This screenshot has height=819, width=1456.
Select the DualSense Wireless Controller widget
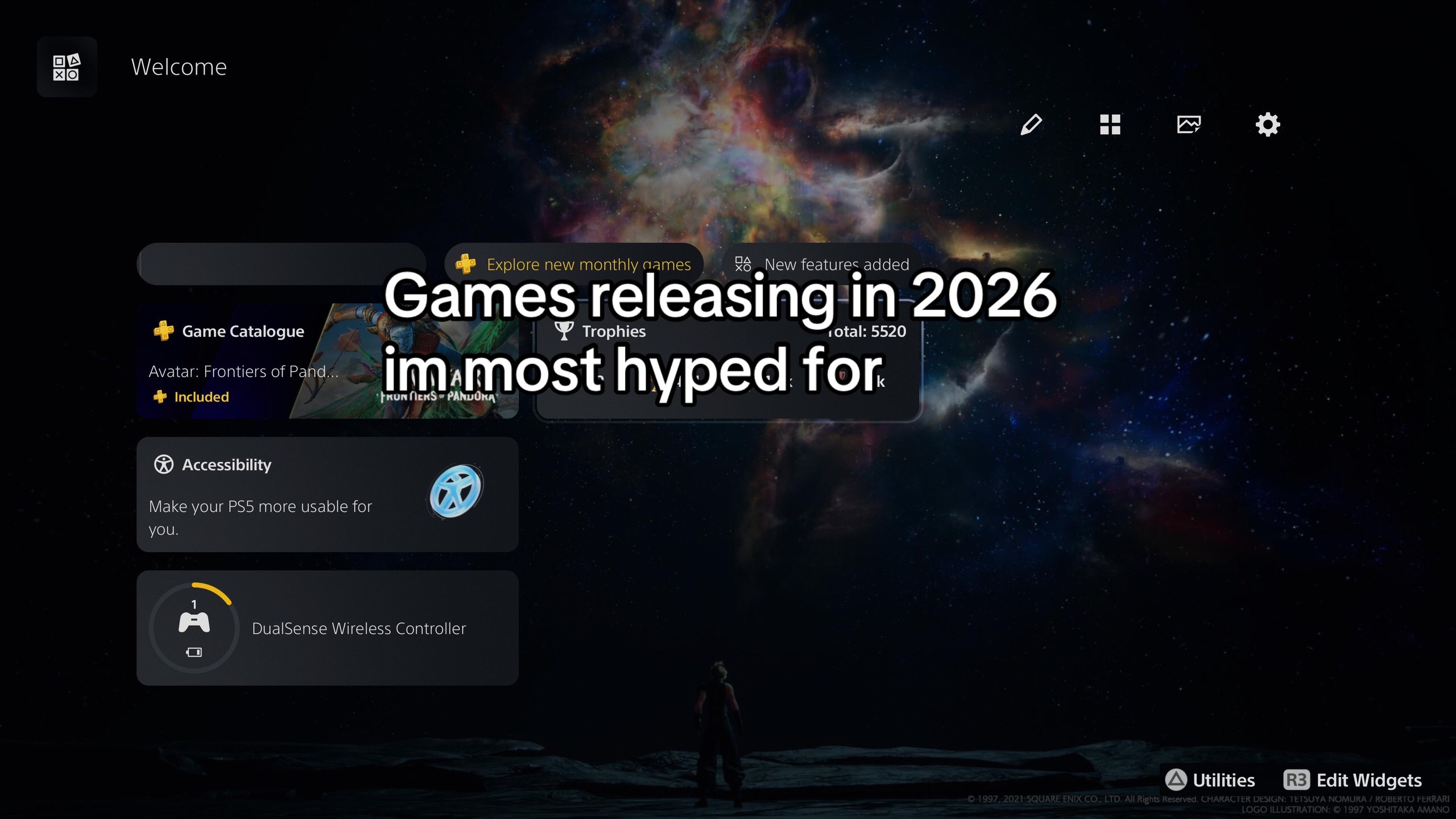click(328, 628)
